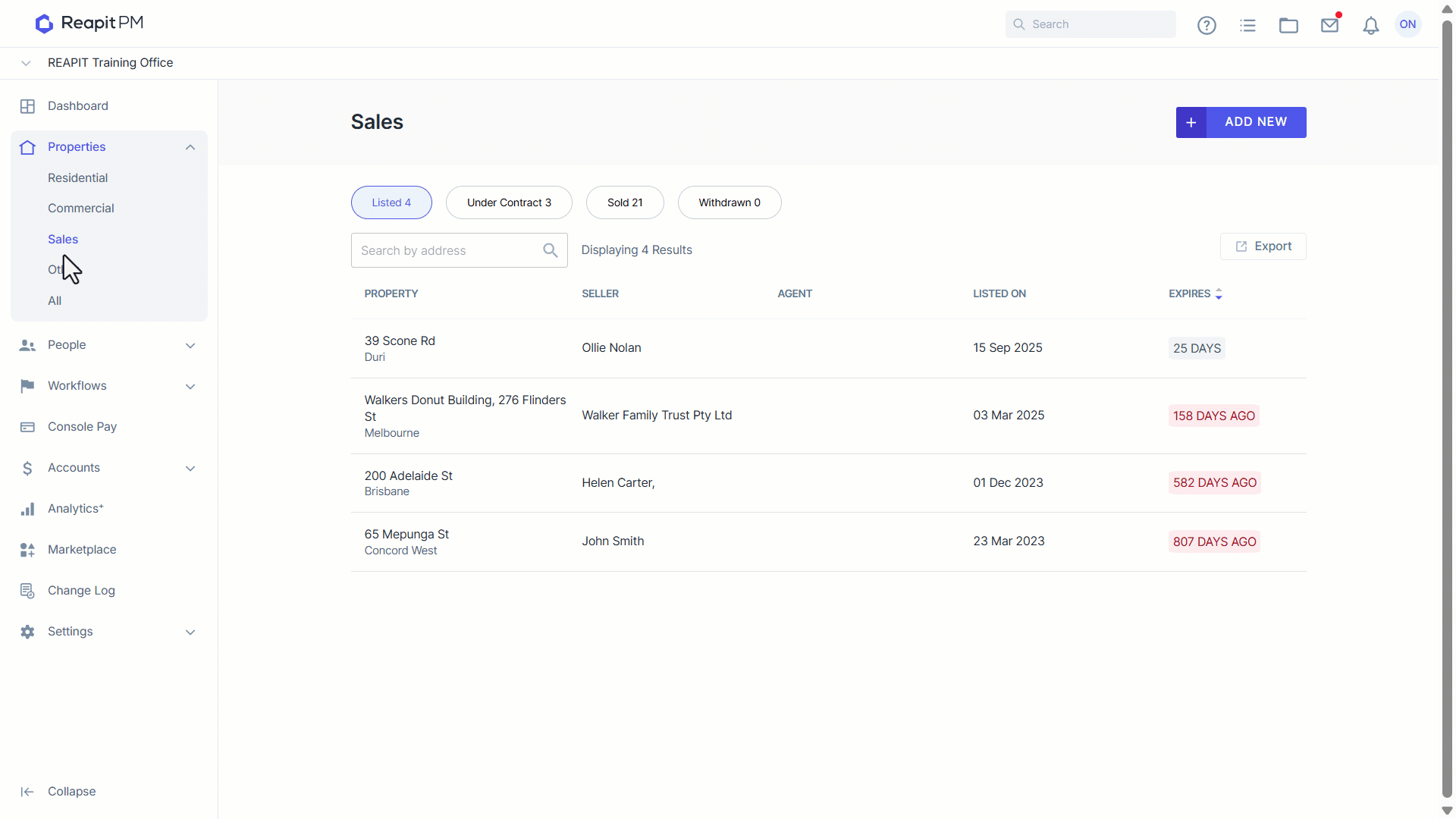Switch to the Sold 21 tab

625,202
